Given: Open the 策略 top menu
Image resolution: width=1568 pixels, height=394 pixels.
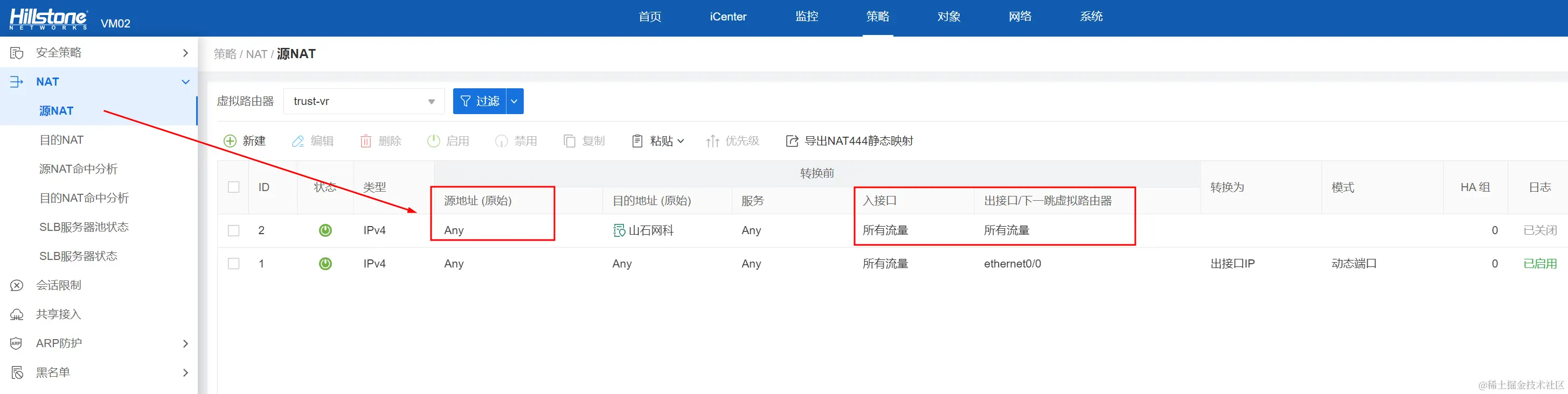Looking at the screenshot, I should (x=878, y=17).
